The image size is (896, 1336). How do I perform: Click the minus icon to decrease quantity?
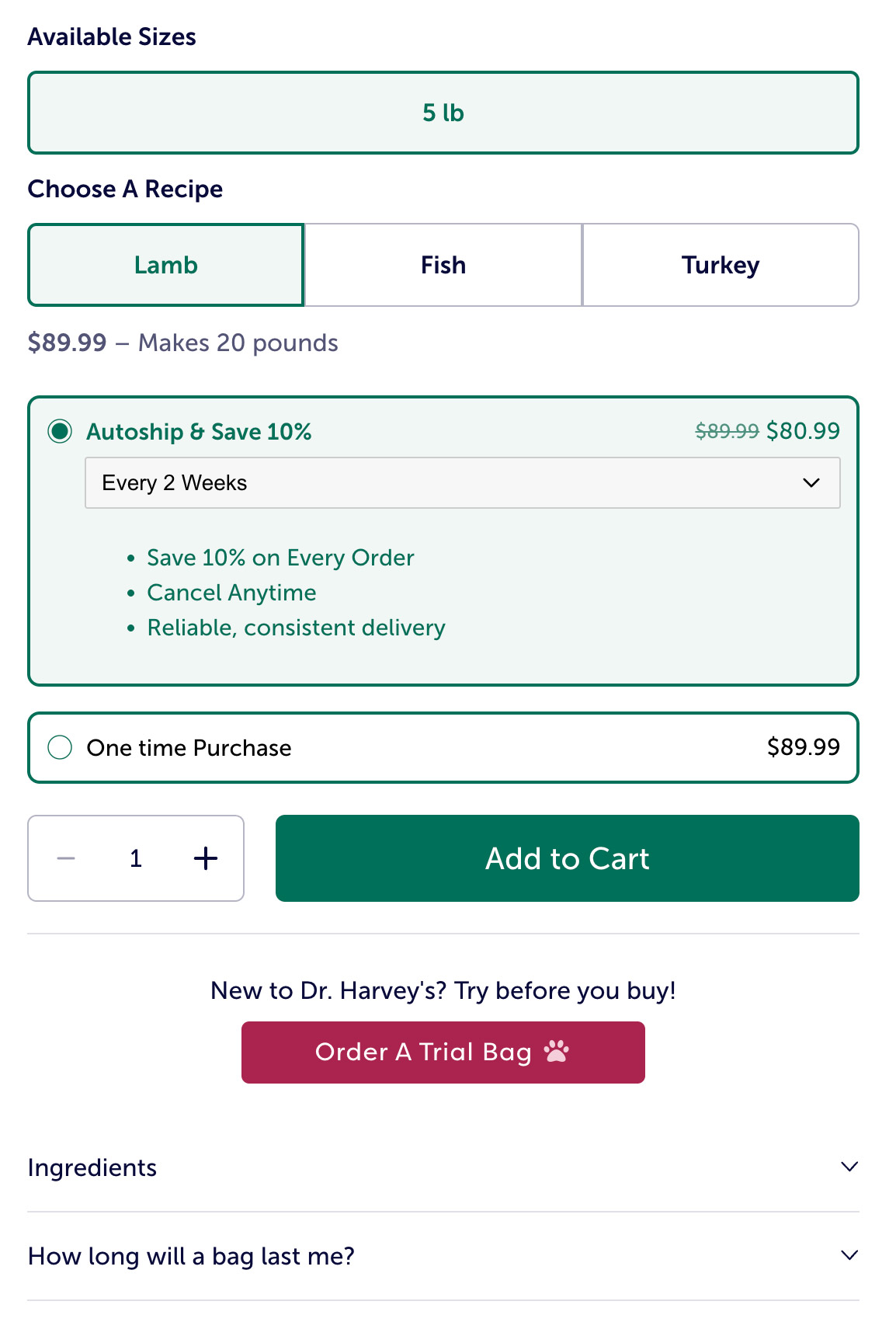[66, 858]
